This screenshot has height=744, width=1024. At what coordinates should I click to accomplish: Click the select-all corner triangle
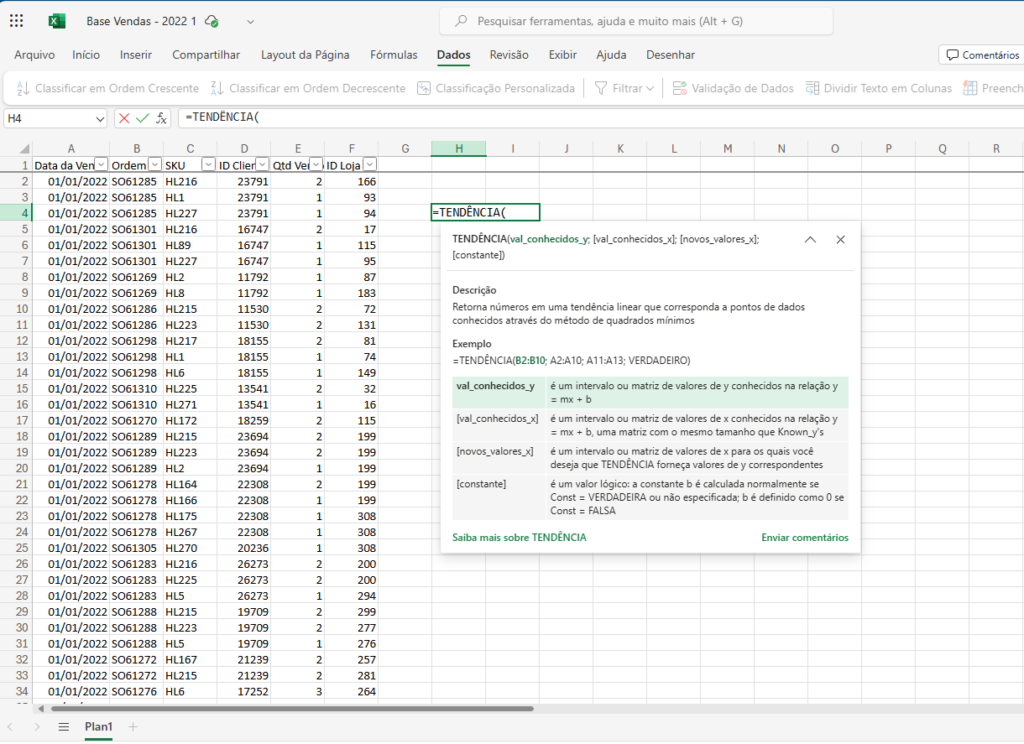[24, 148]
